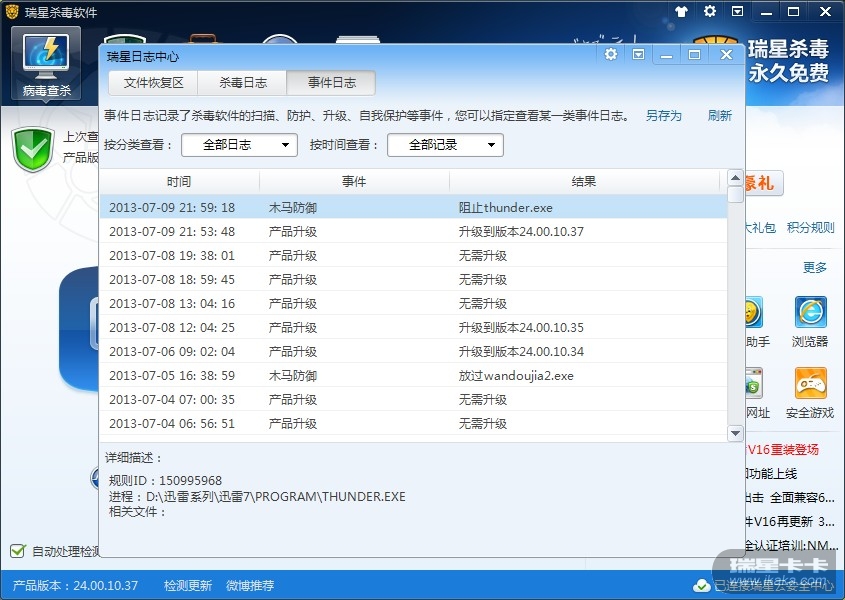Viewport: 845px width, 600px height.
Task: Select row 升级到版本24.00.10.34
Action: tap(413, 351)
